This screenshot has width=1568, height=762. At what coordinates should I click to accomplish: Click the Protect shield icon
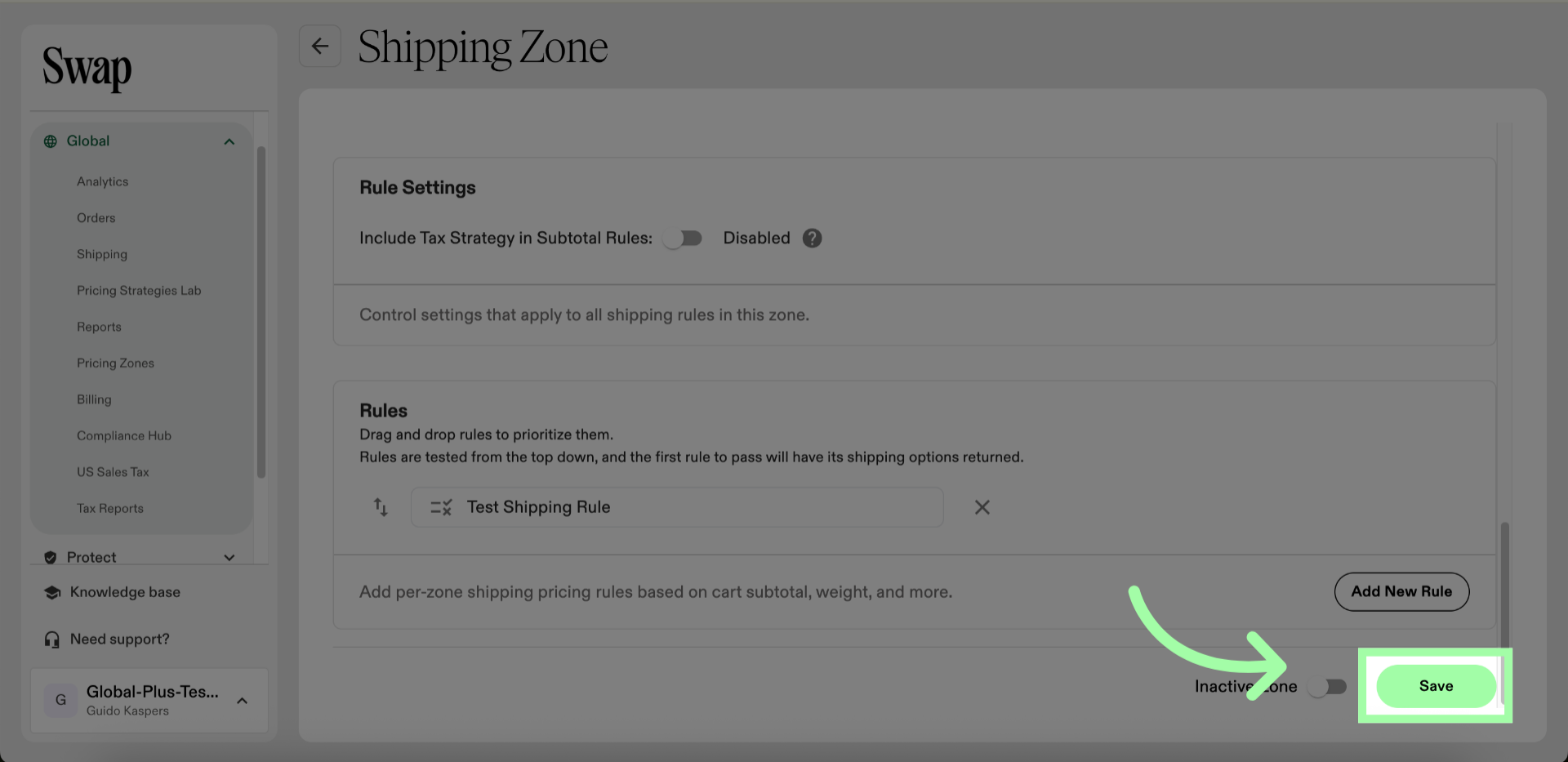click(x=51, y=557)
